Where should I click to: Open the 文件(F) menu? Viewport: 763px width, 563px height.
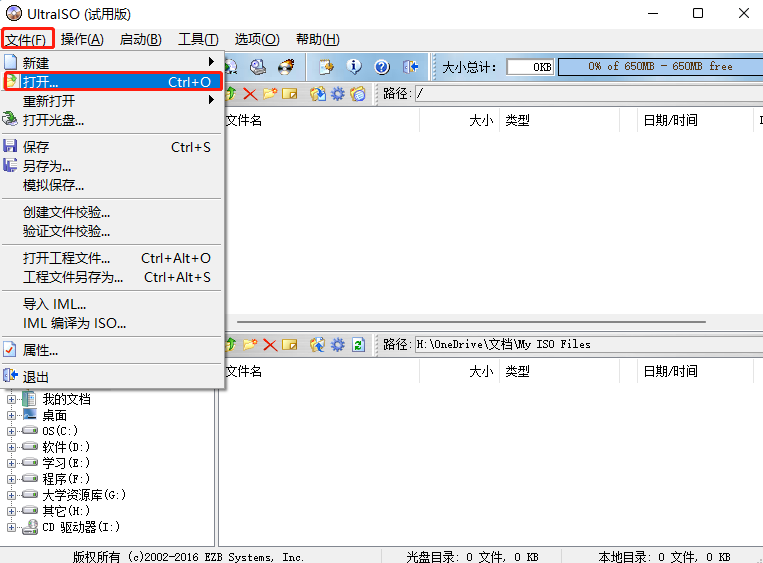(x=26, y=39)
